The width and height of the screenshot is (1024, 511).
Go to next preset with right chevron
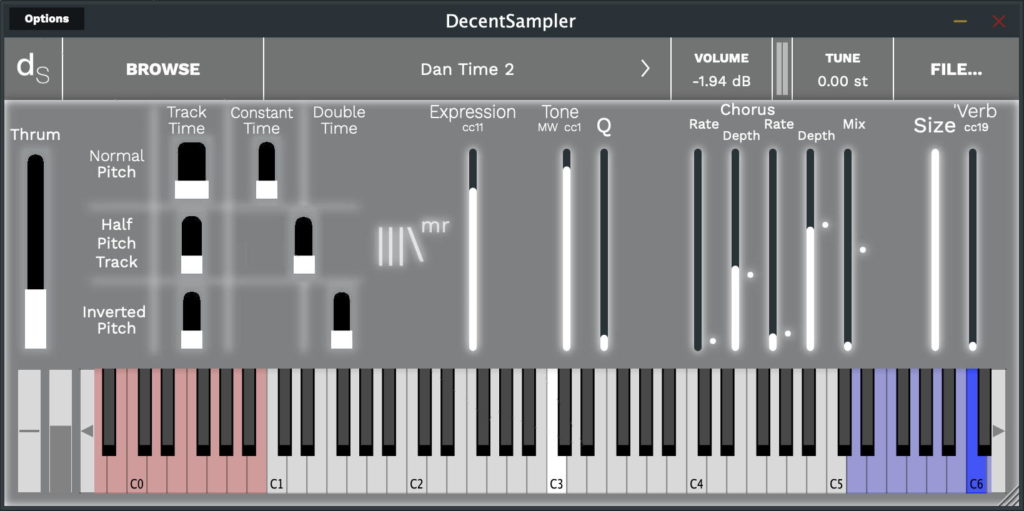tap(645, 69)
